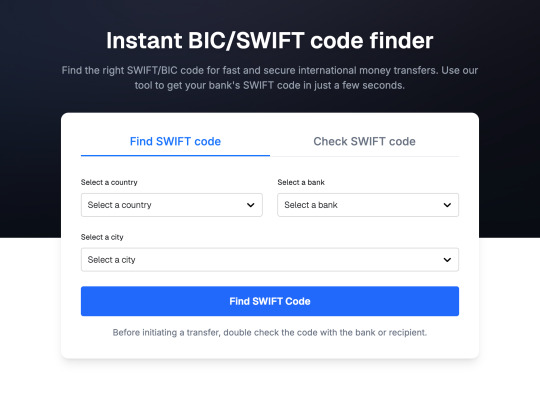This screenshot has height=399, width=540.
Task: Open the Select a bank dropdown field
Action: point(368,205)
